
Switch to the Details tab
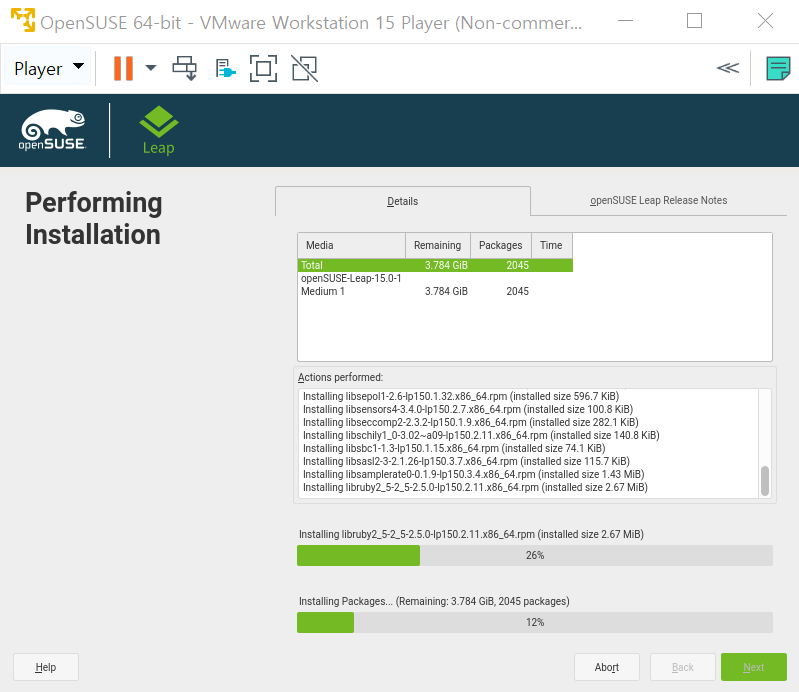coord(403,201)
